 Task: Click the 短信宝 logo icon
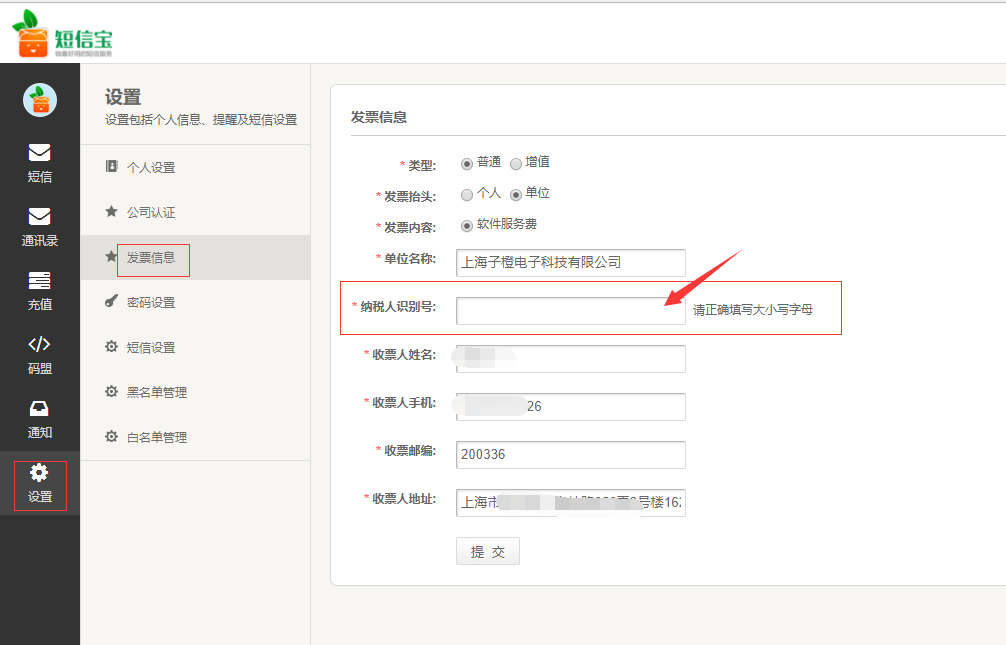pyautogui.click(x=31, y=35)
